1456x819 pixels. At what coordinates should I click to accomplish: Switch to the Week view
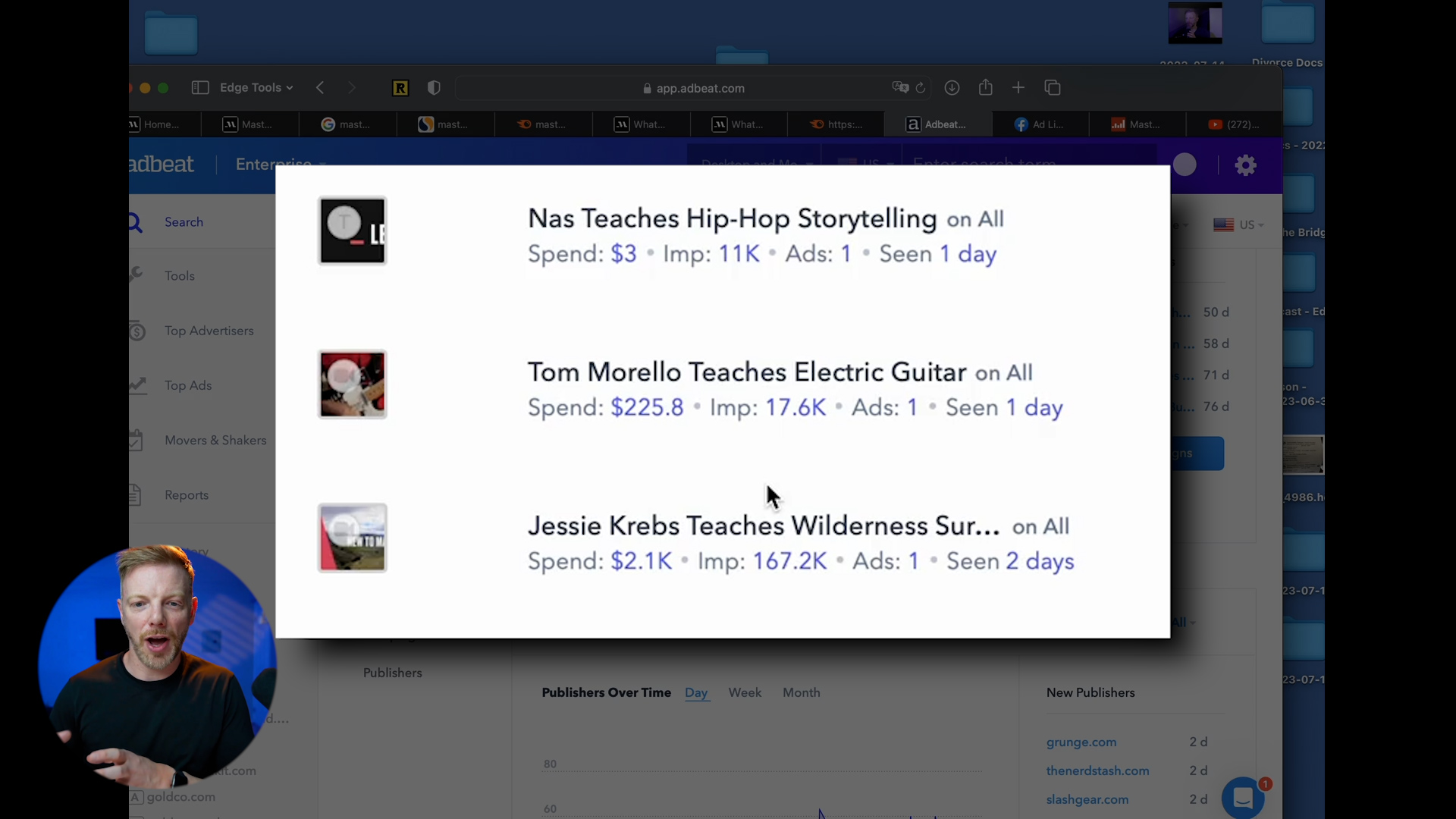(x=745, y=692)
